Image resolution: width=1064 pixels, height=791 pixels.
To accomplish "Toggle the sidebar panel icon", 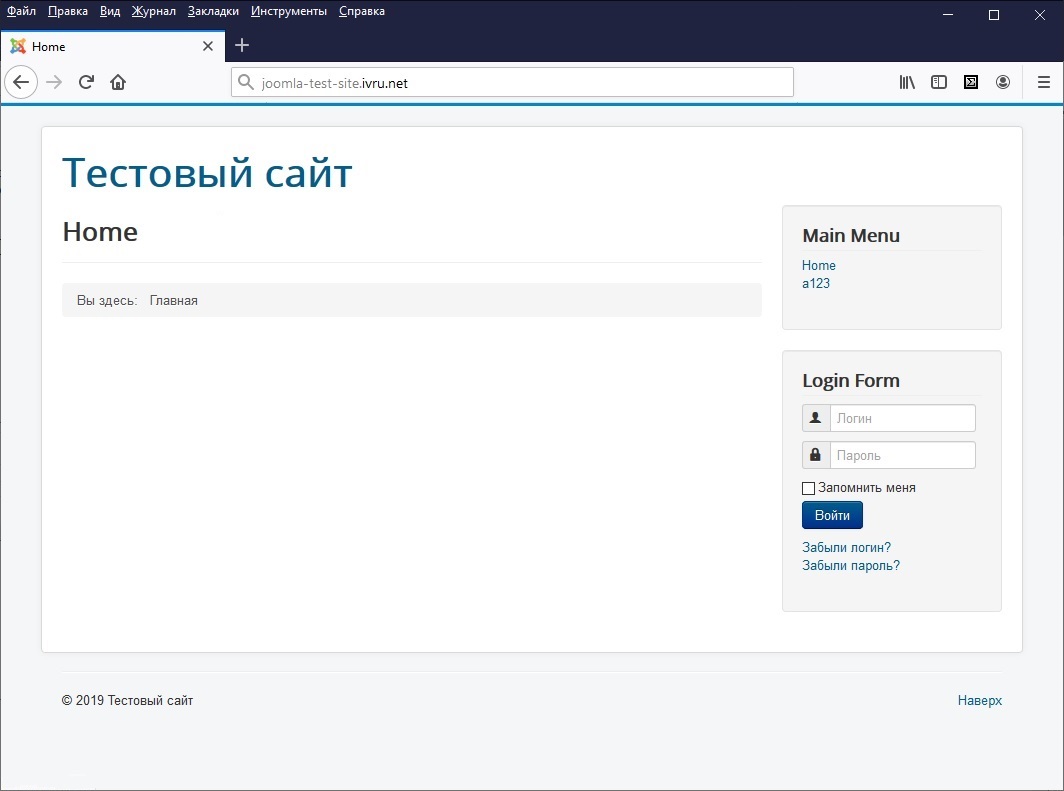I will click(x=938, y=82).
